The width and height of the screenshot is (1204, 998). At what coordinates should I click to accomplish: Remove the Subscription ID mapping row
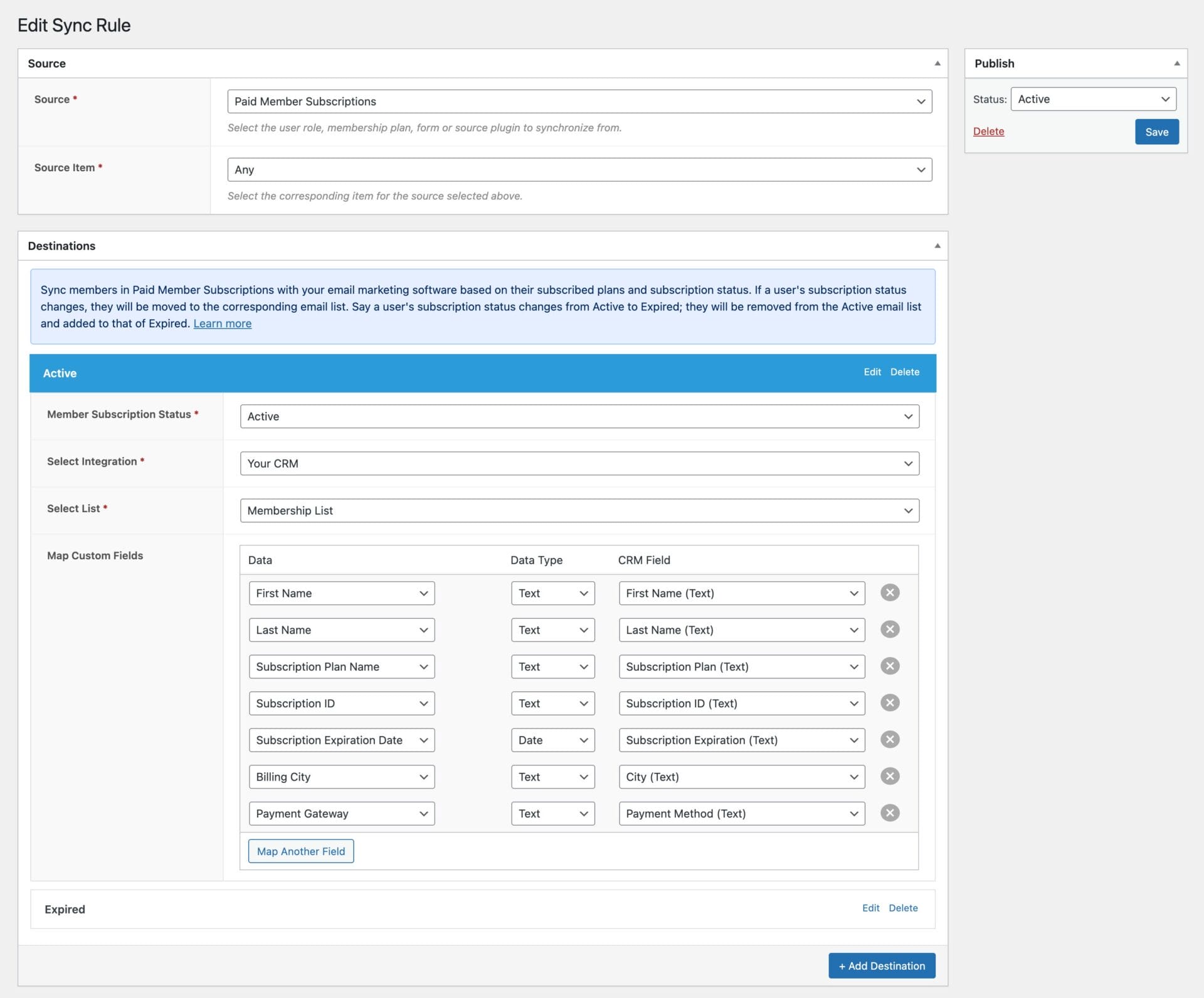click(x=890, y=703)
